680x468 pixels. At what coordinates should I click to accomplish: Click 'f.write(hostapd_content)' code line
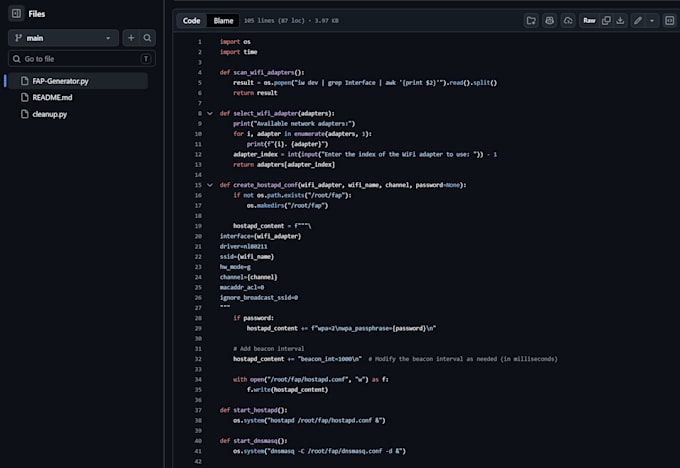click(x=287, y=390)
